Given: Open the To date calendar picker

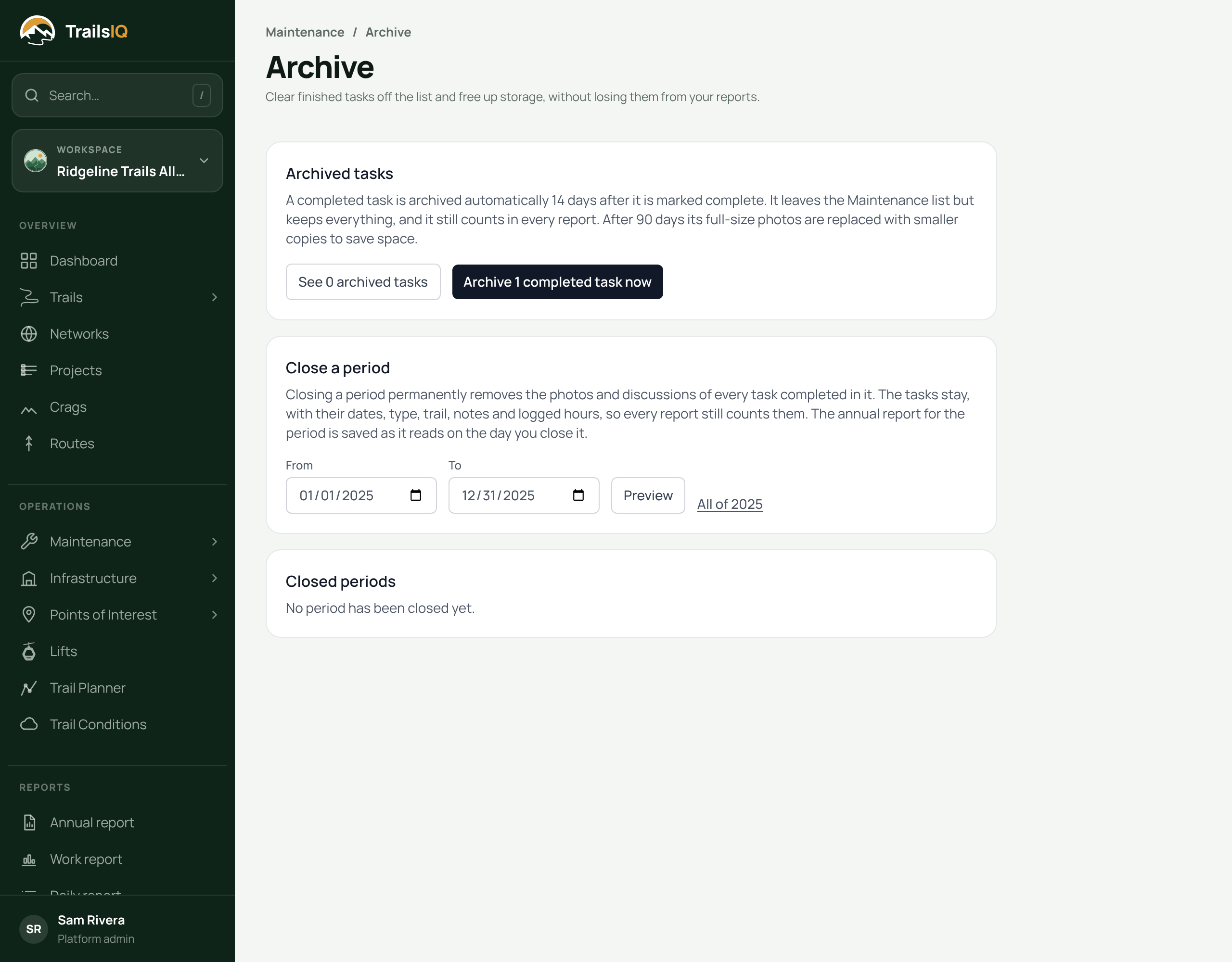Looking at the screenshot, I should (x=578, y=495).
